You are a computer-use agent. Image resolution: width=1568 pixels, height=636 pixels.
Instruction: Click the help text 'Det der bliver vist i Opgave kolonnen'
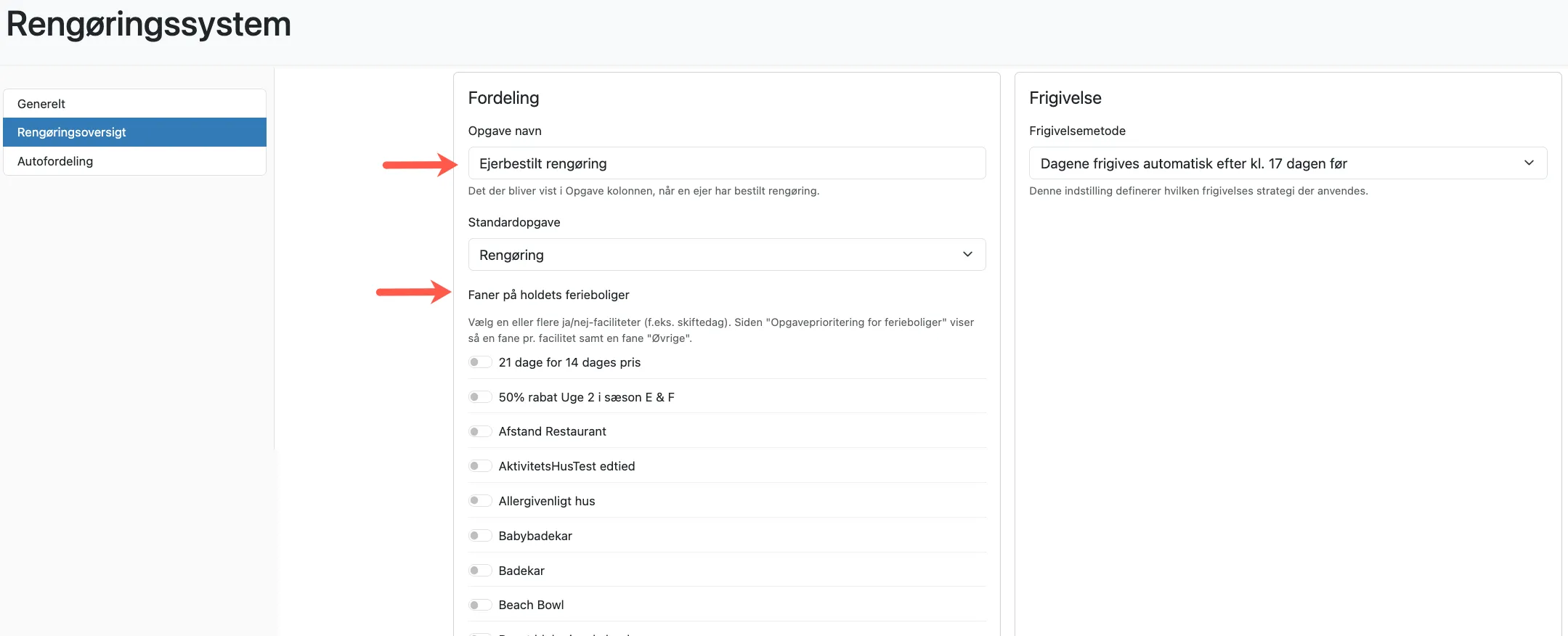click(x=643, y=191)
